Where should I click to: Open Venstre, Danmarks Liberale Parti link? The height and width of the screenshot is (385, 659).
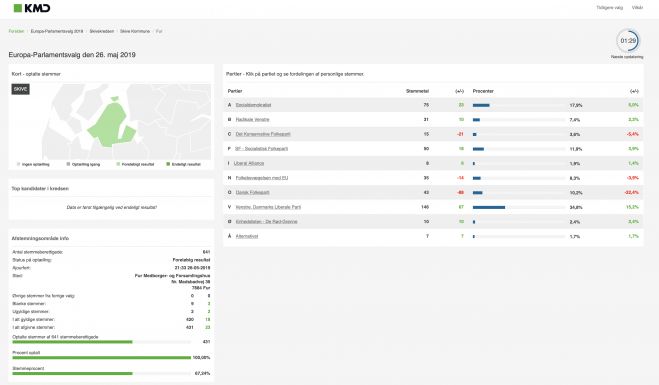pos(268,207)
